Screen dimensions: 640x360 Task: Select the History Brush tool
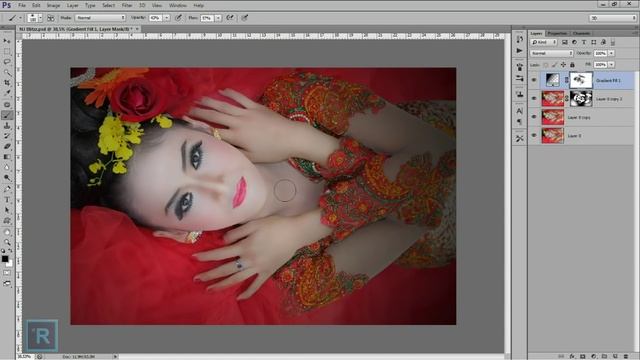point(7,136)
